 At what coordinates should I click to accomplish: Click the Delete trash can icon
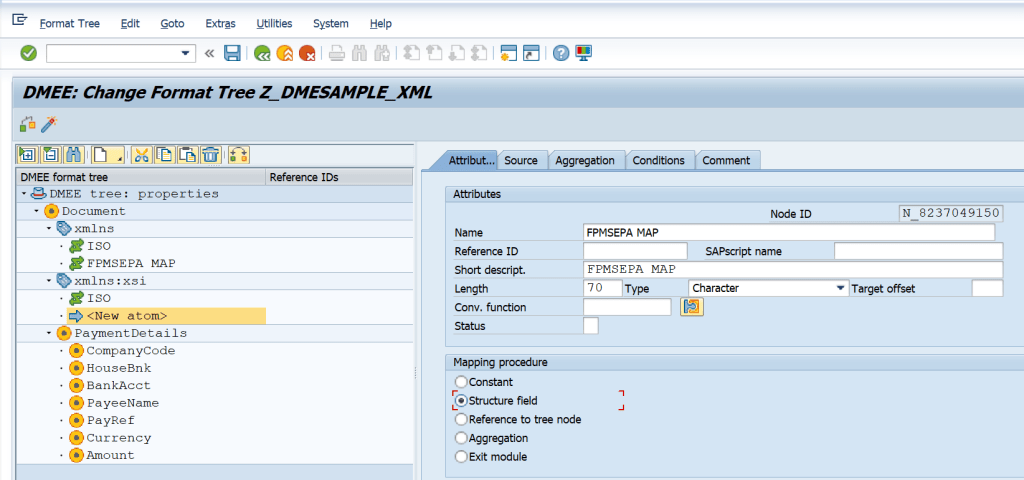pos(210,155)
